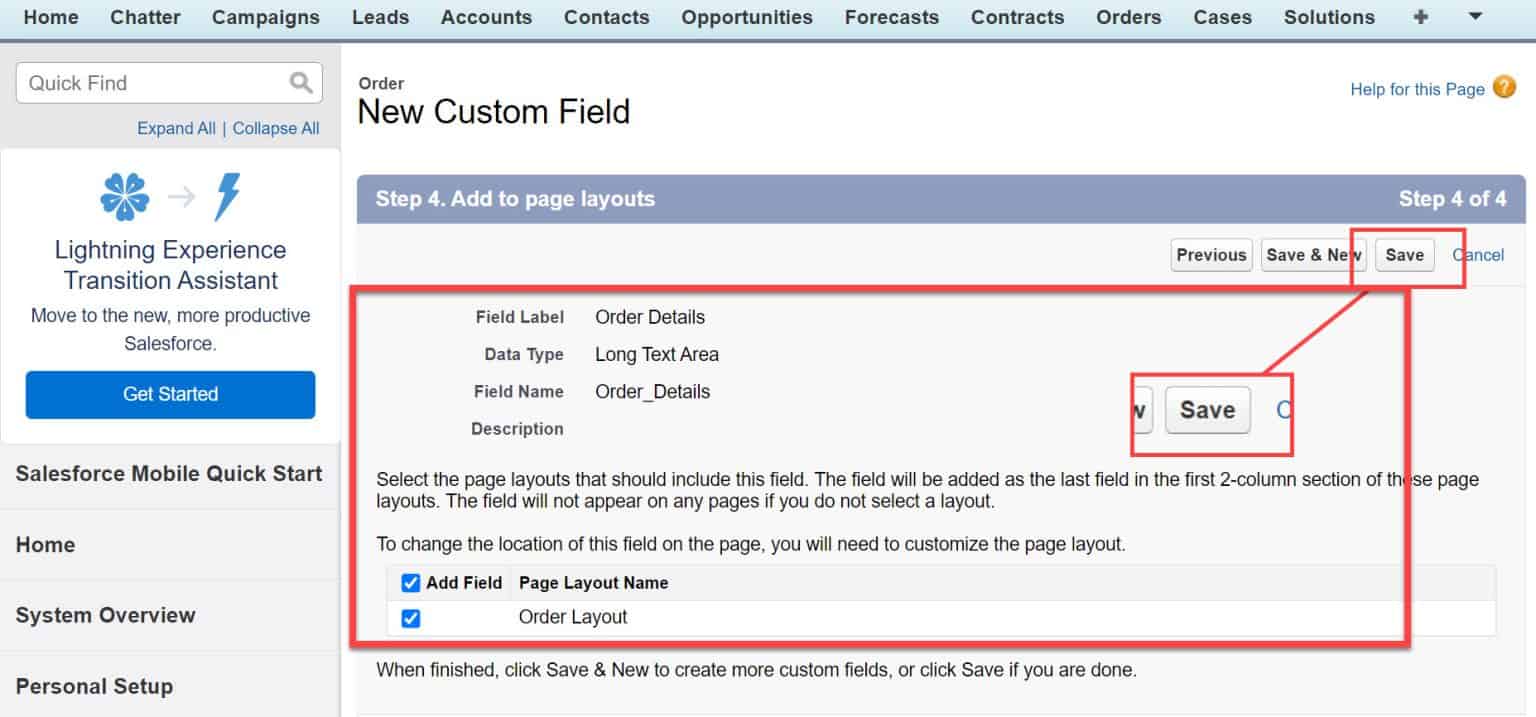Click the plus icon to show all tabs
Viewport: 1536px width, 717px height.
pyautogui.click(x=1421, y=17)
